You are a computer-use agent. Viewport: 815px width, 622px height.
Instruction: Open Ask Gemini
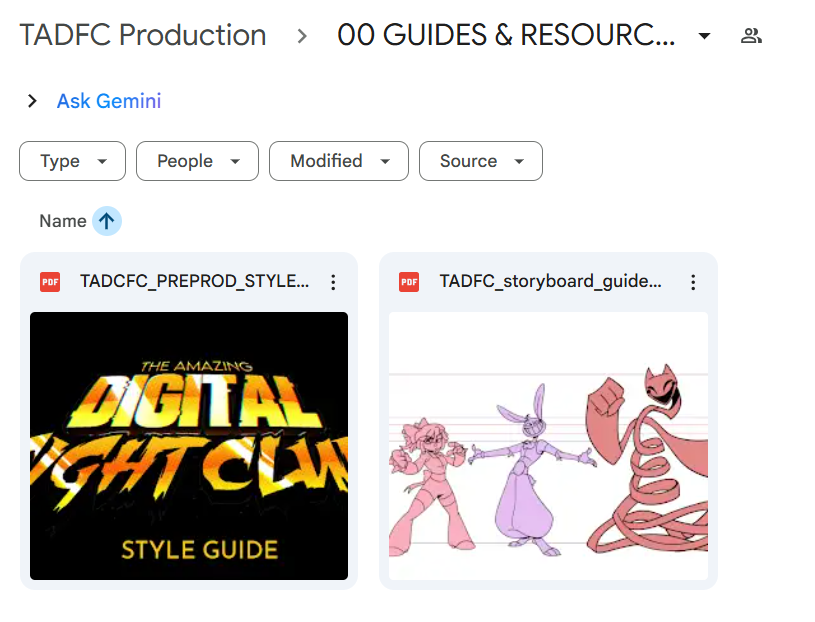pos(108,100)
